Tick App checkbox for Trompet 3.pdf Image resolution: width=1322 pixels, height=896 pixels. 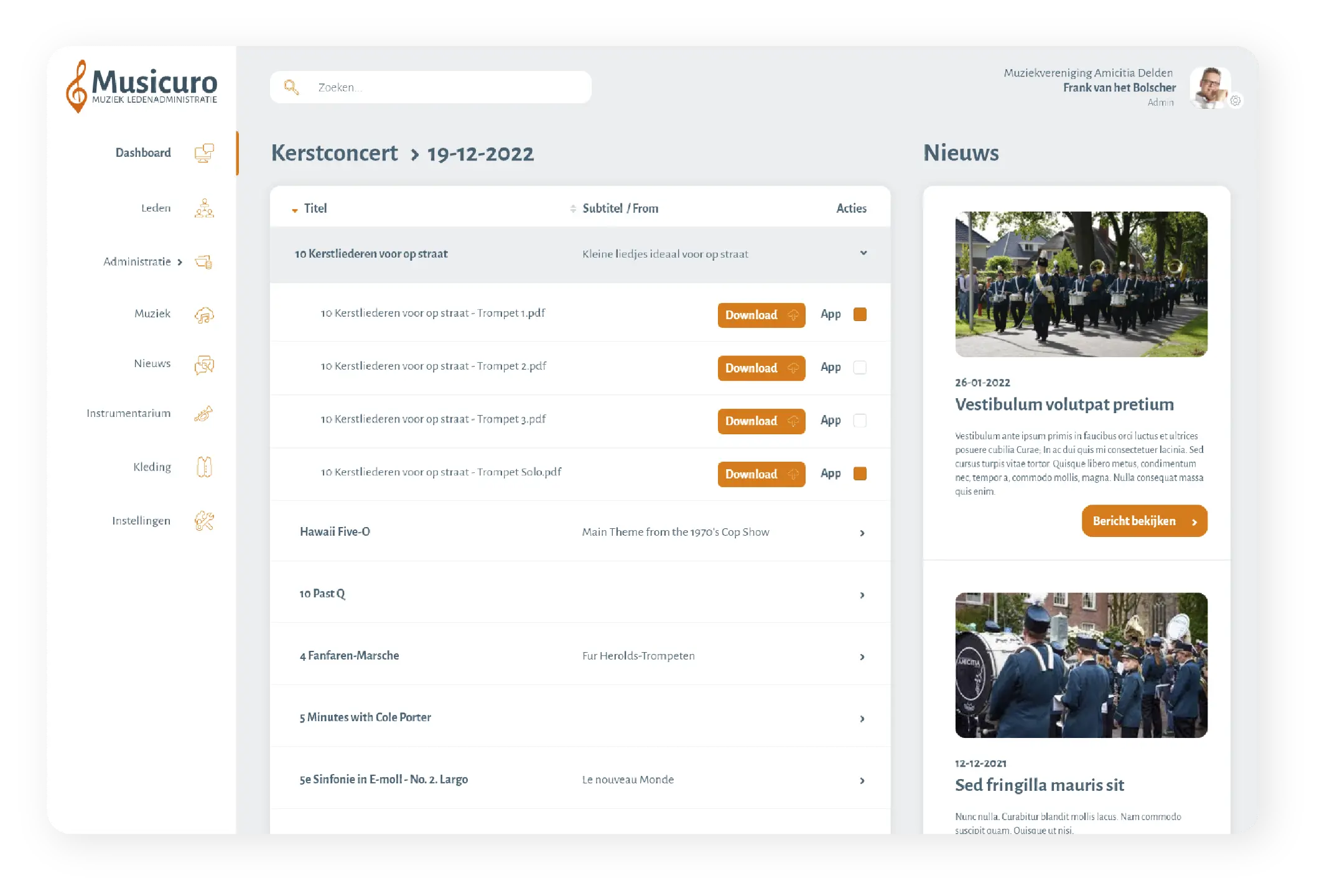[860, 421]
